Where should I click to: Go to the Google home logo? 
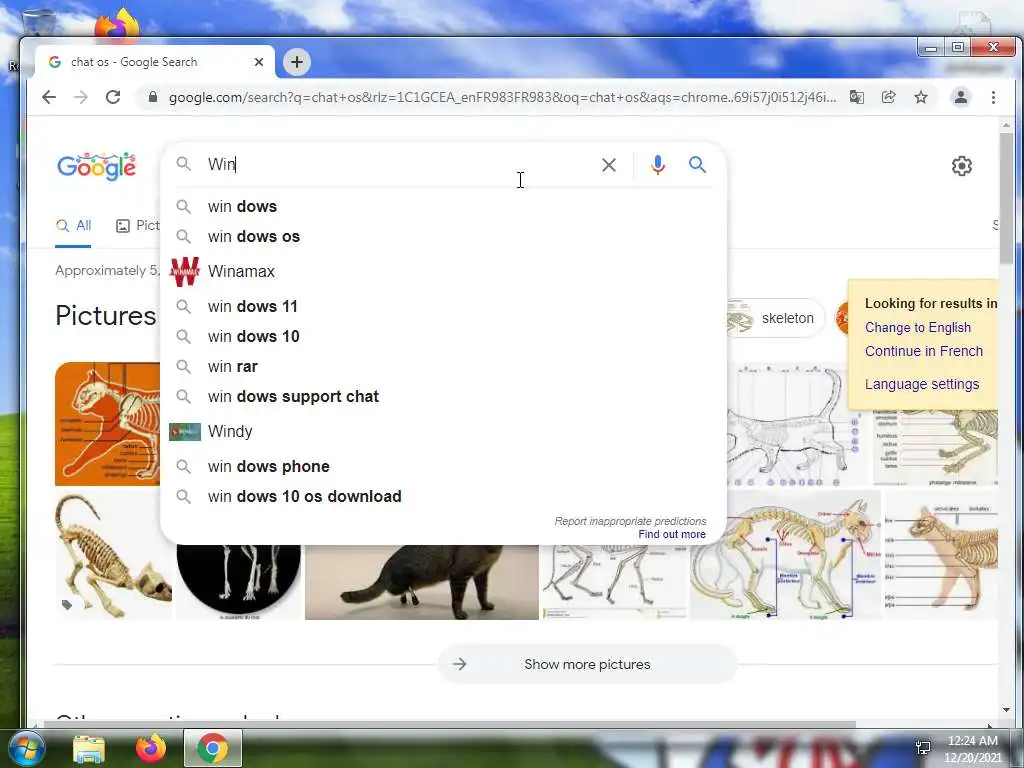(97, 167)
